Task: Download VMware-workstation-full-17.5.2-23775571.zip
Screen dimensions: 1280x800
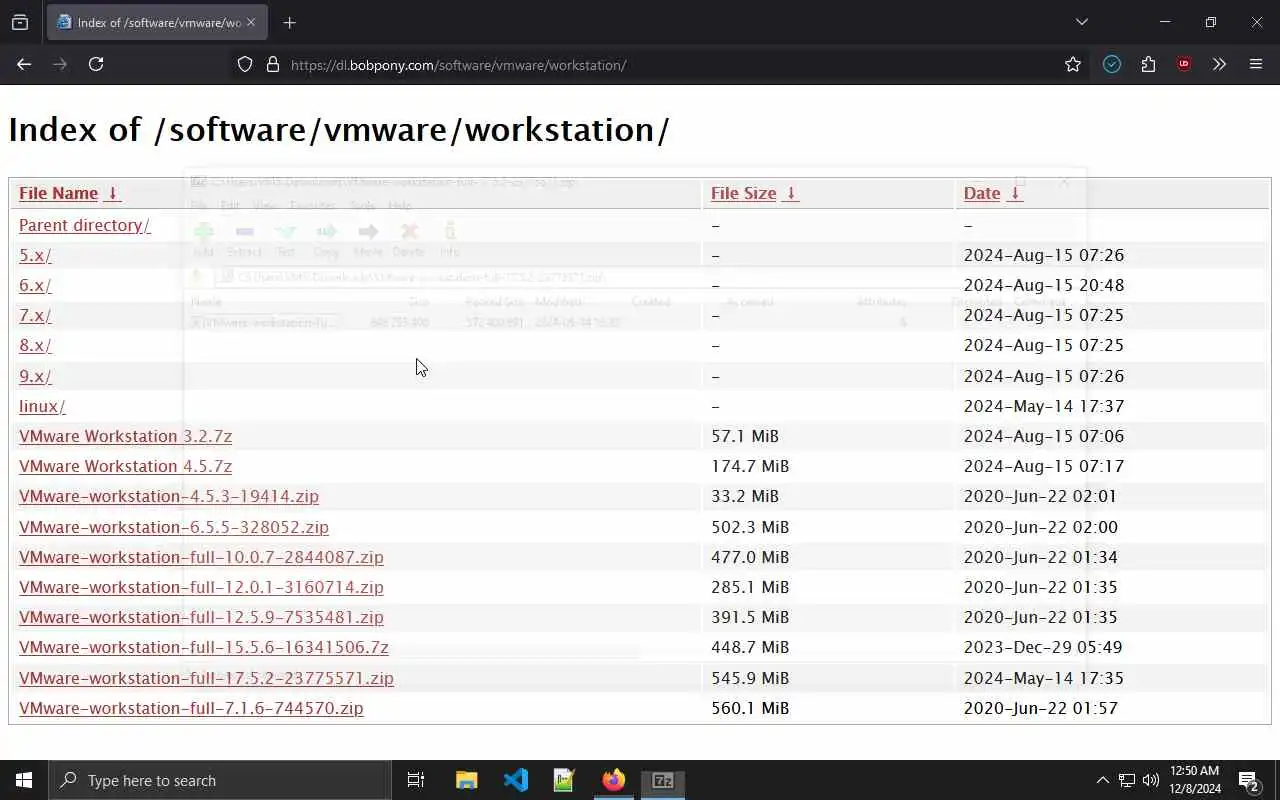Action: [206, 678]
